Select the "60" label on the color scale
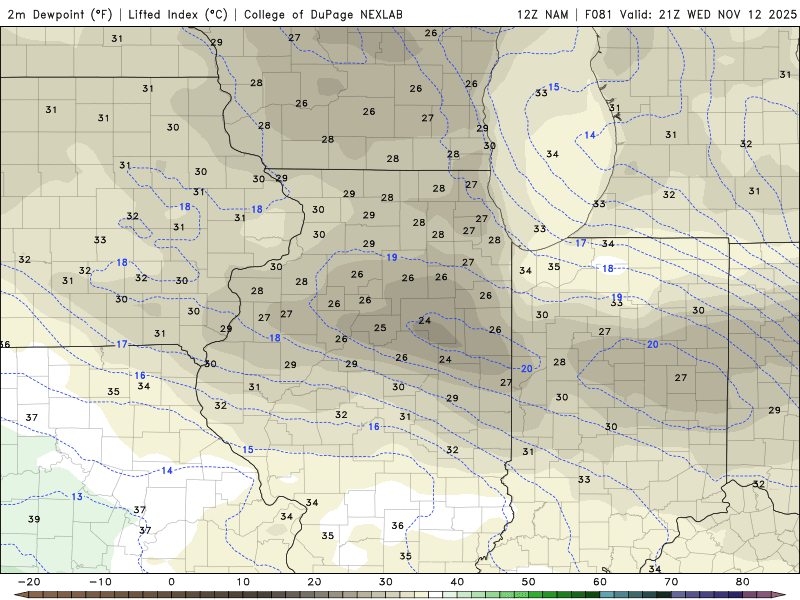 coord(600,582)
